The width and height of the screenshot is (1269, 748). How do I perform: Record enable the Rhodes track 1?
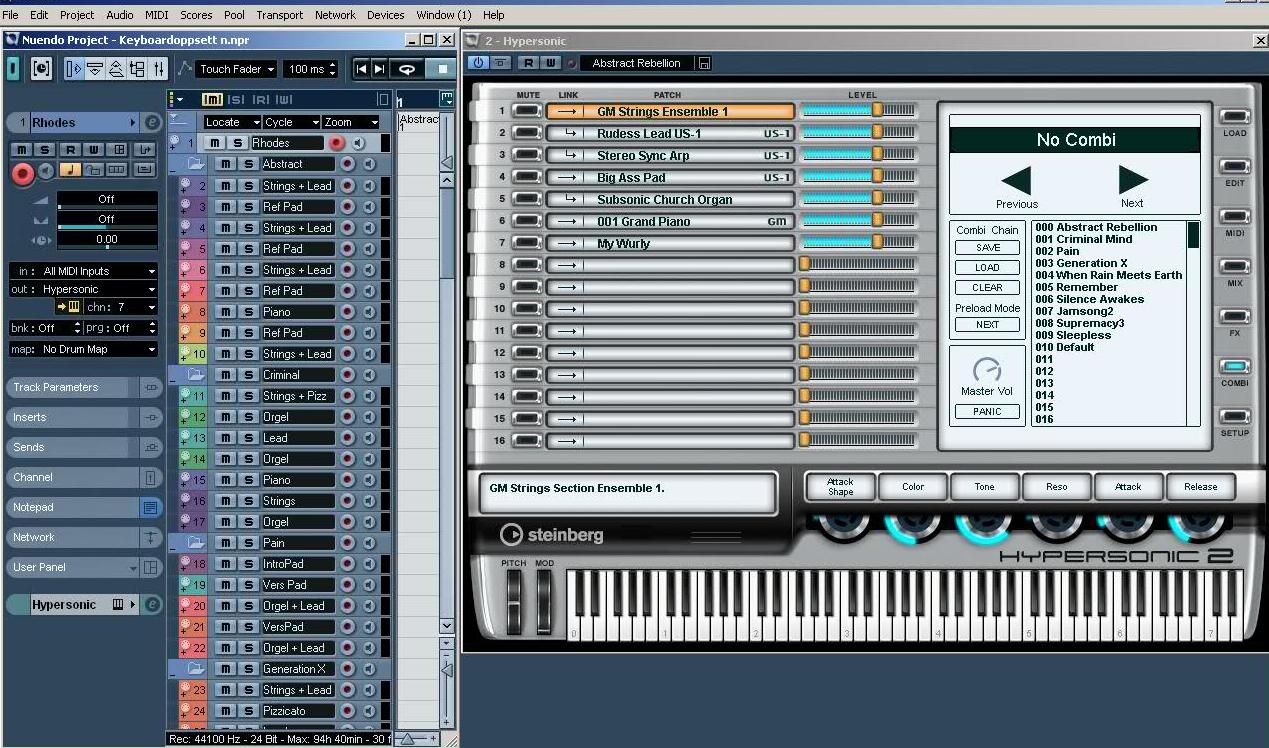336,143
